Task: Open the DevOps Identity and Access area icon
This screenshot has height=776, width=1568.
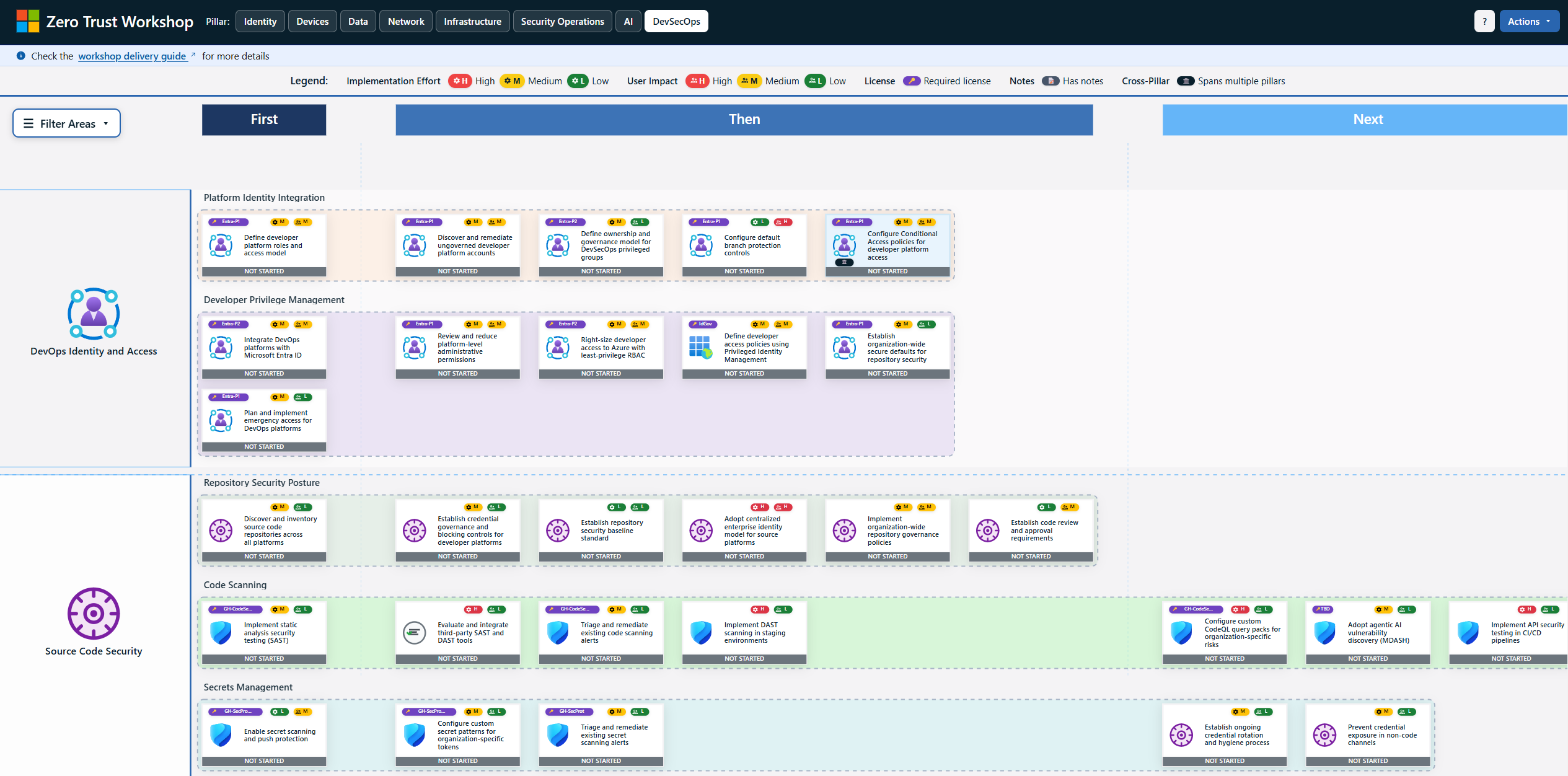Action: (x=94, y=314)
